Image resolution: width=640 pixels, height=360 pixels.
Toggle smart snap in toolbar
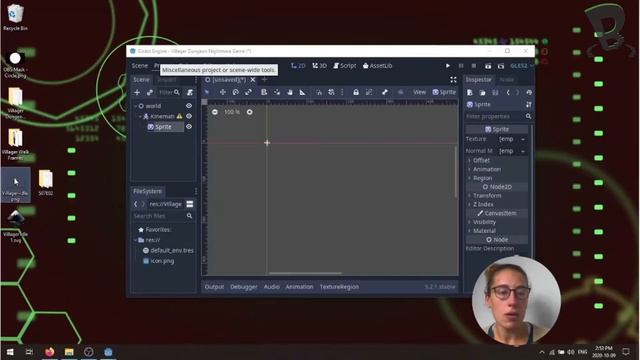tap(319, 92)
